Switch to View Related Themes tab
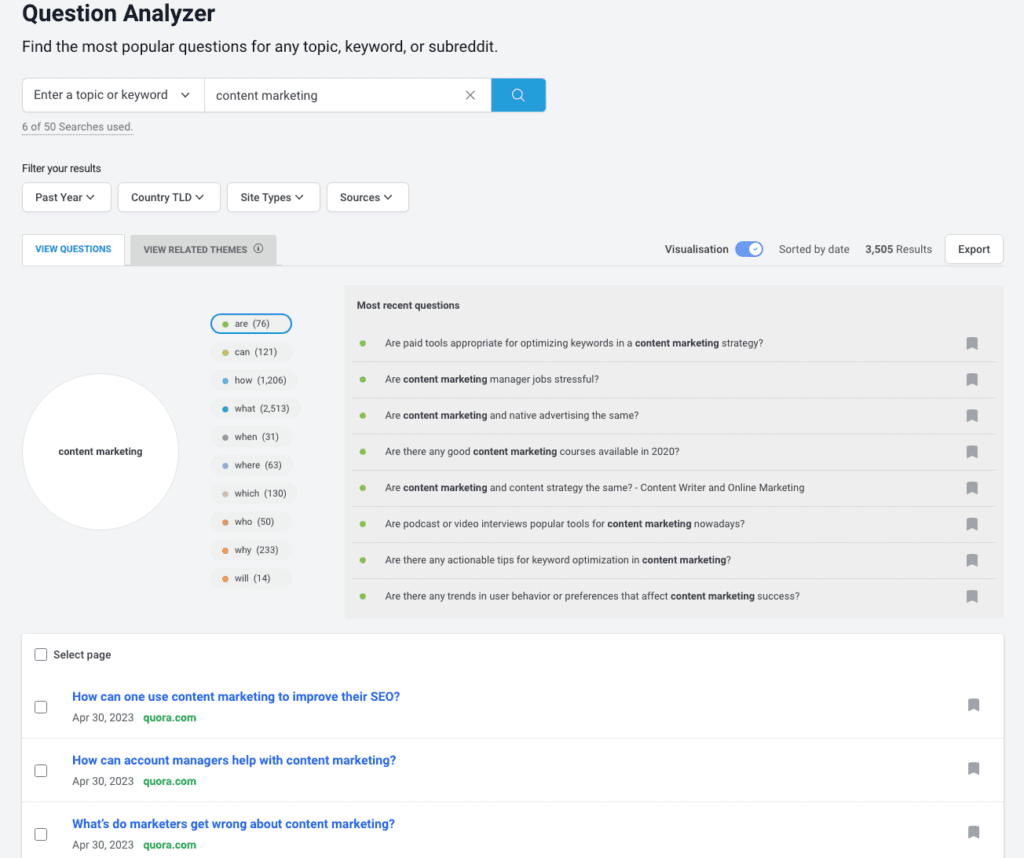The height and width of the screenshot is (858, 1024). pos(203,250)
